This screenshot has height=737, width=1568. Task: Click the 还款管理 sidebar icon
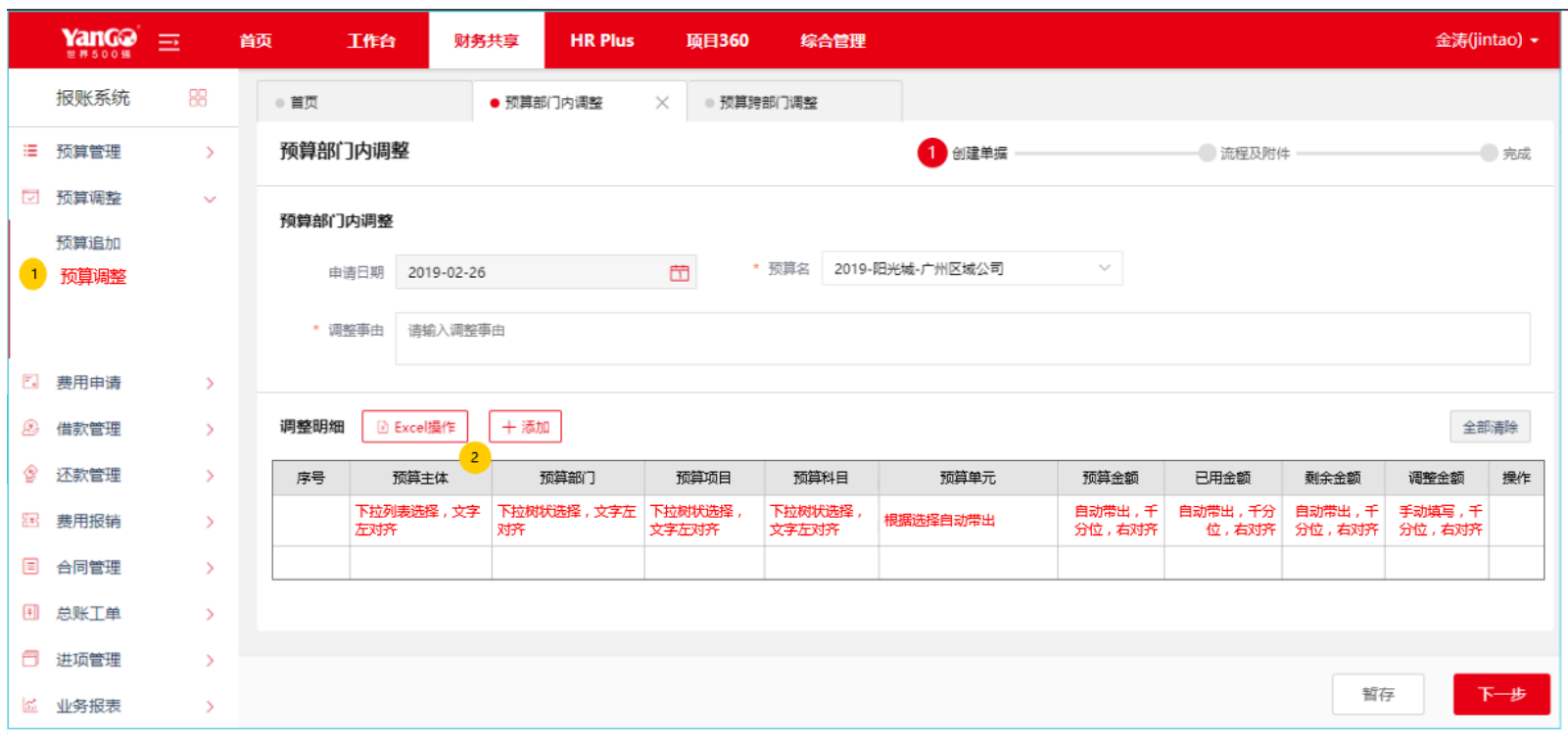30,474
